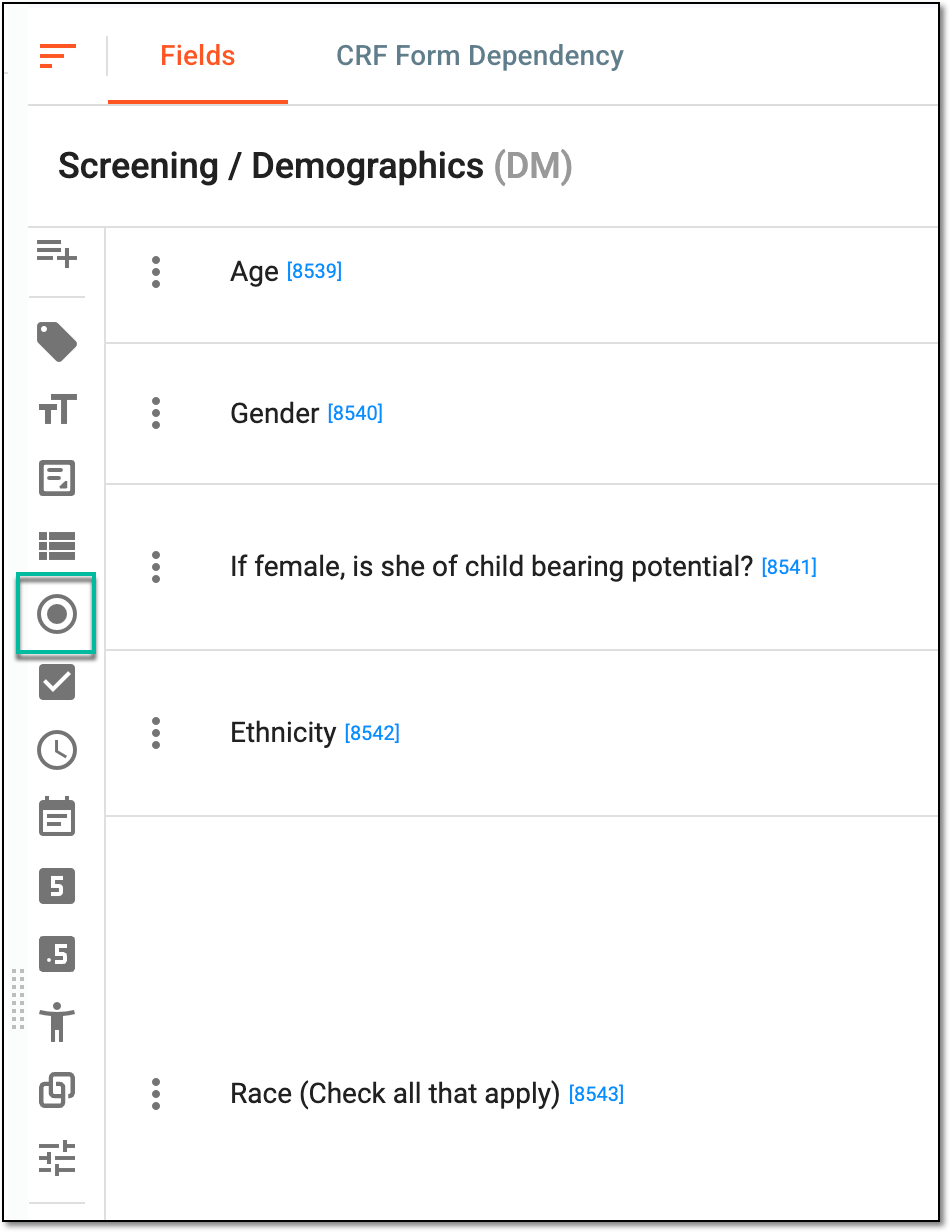Select the checkbox field tool icon
This screenshot has height=1232, width=950.
tap(57, 682)
